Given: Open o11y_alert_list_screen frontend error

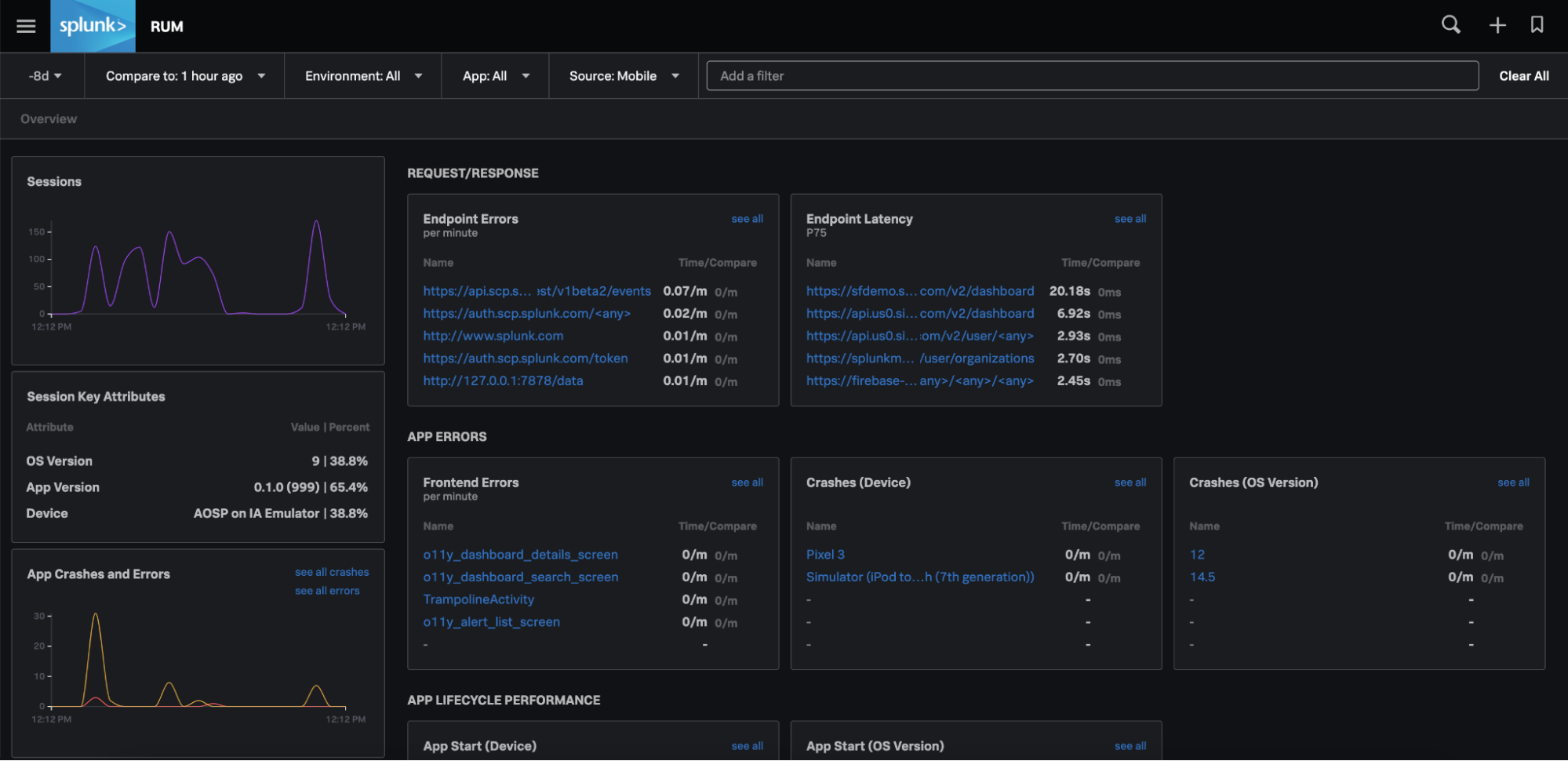Looking at the screenshot, I should (492, 622).
